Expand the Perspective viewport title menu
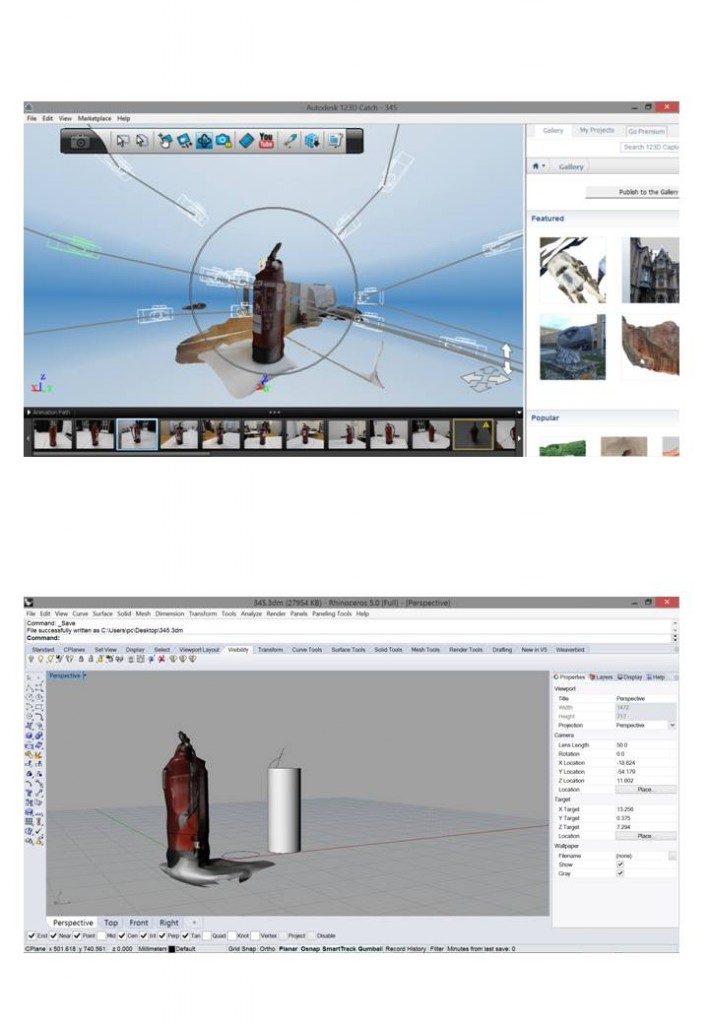Viewport: 709px width, 1024px height. pos(85,676)
